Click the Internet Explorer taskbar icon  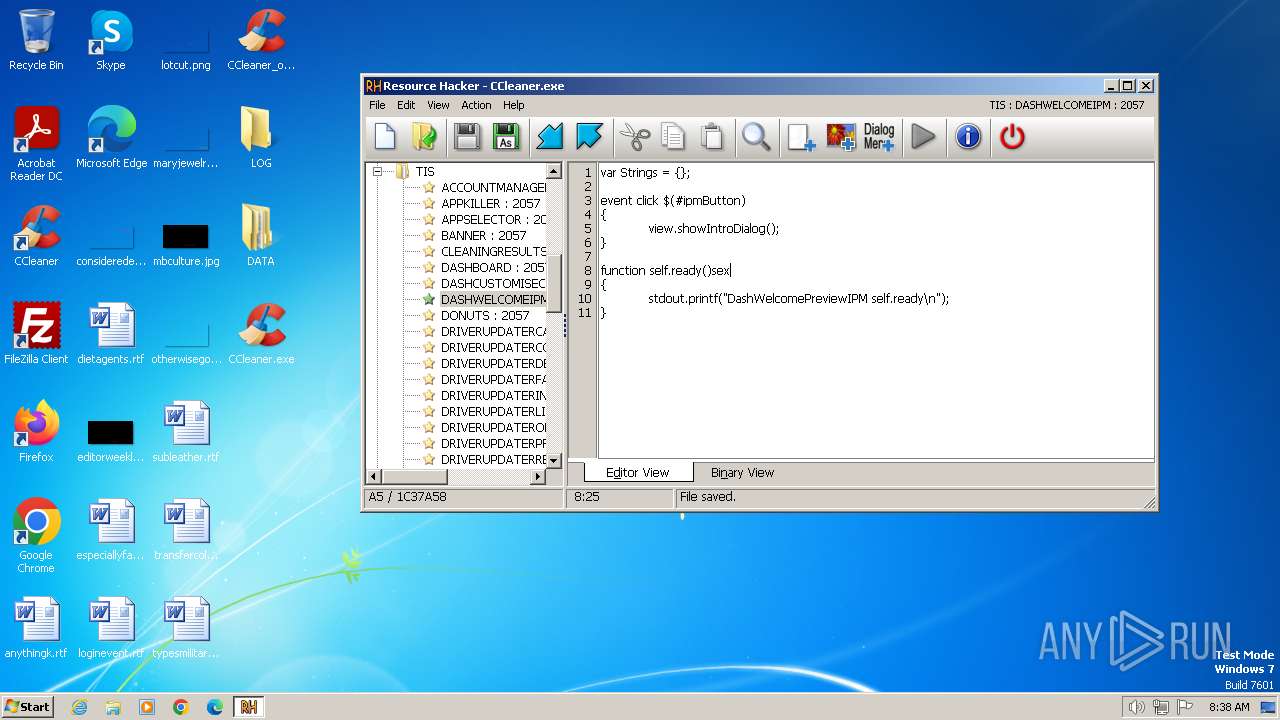(x=79, y=707)
